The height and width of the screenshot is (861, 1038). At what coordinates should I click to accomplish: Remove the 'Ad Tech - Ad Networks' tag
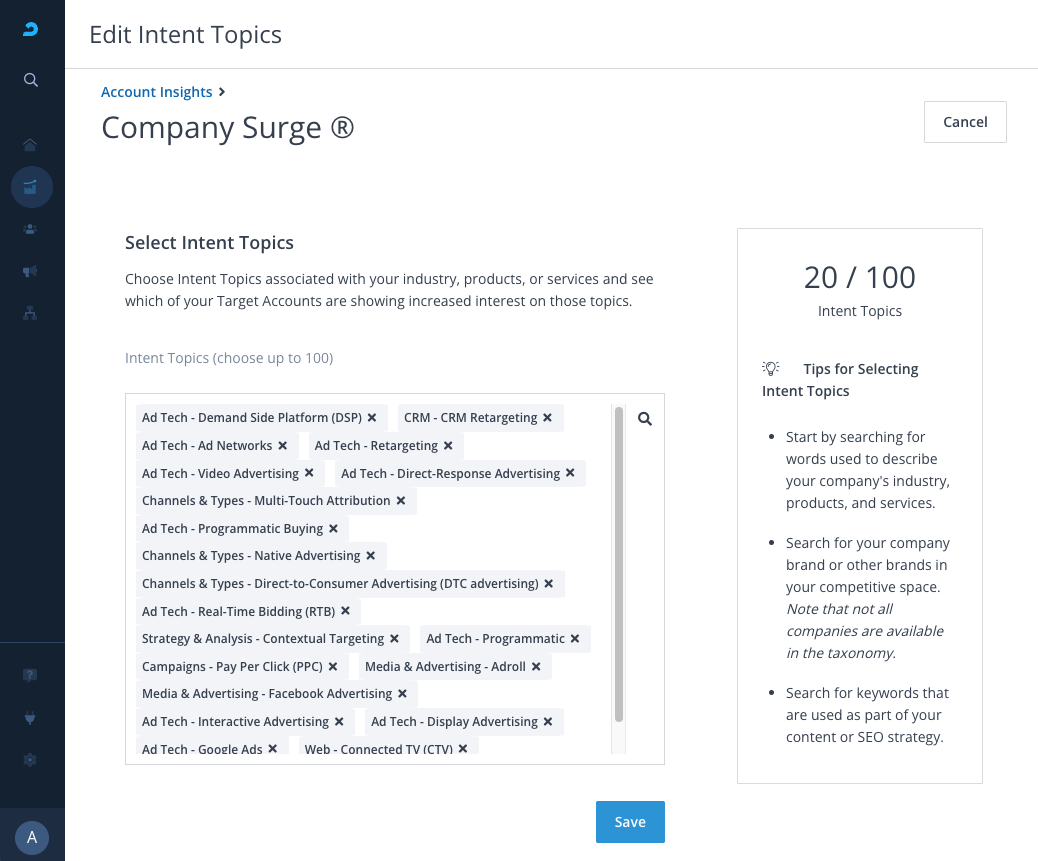[283, 446]
